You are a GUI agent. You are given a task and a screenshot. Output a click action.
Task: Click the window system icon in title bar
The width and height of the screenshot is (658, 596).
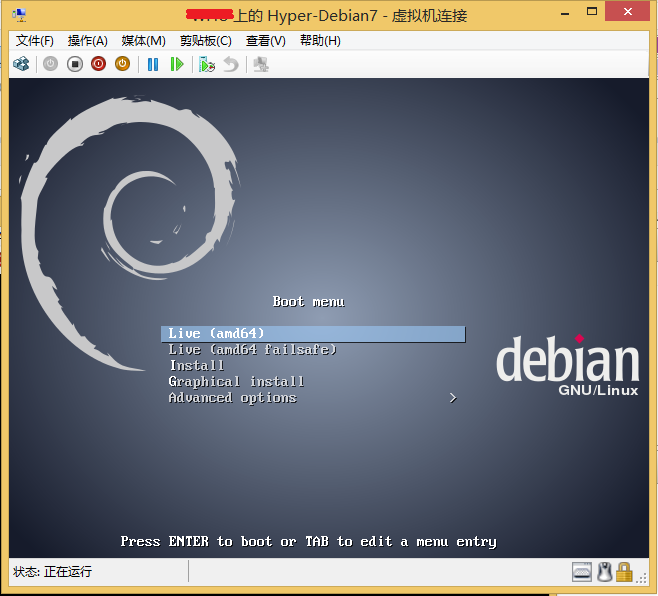coord(19,15)
